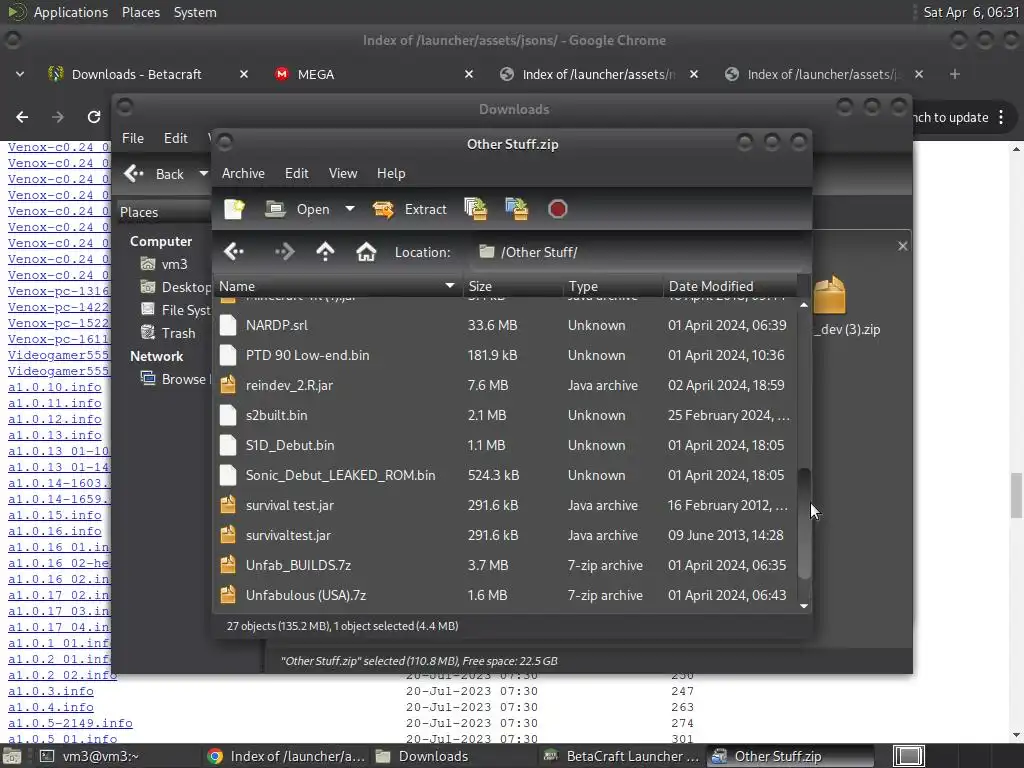Go back in archive location history

pyautogui.click(x=234, y=251)
